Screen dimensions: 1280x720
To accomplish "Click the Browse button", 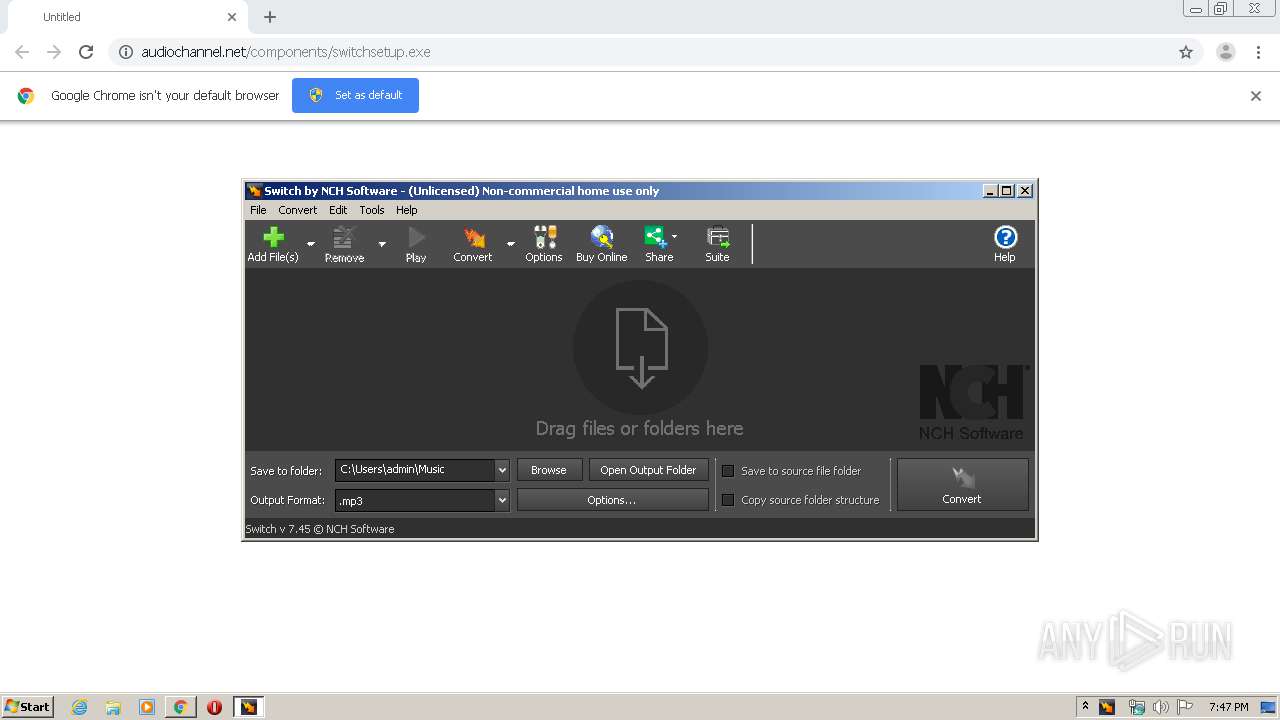I will pyautogui.click(x=549, y=470).
